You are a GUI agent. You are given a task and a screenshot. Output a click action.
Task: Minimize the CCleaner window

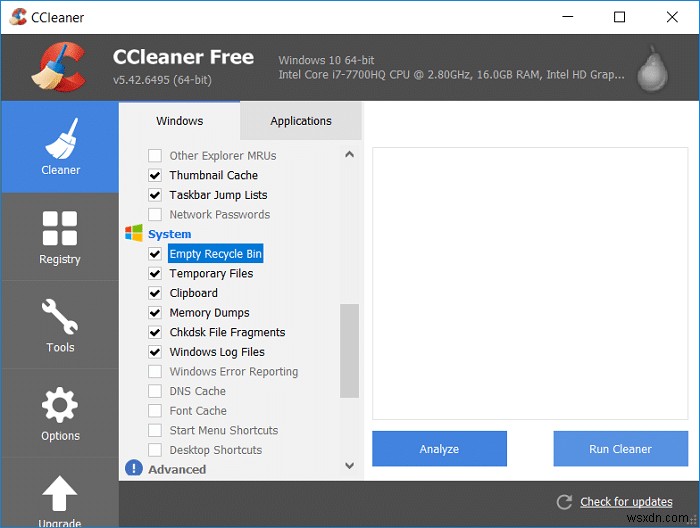(567, 17)
